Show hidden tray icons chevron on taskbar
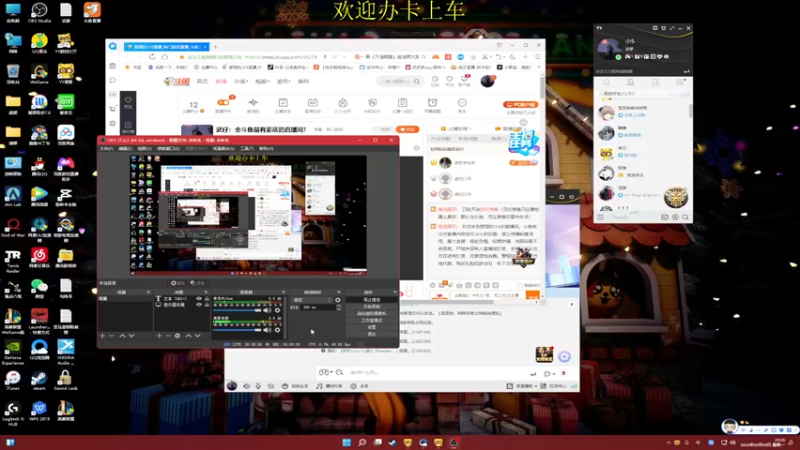The height and width of the screenshot is (450, 800). pos(668,443)
